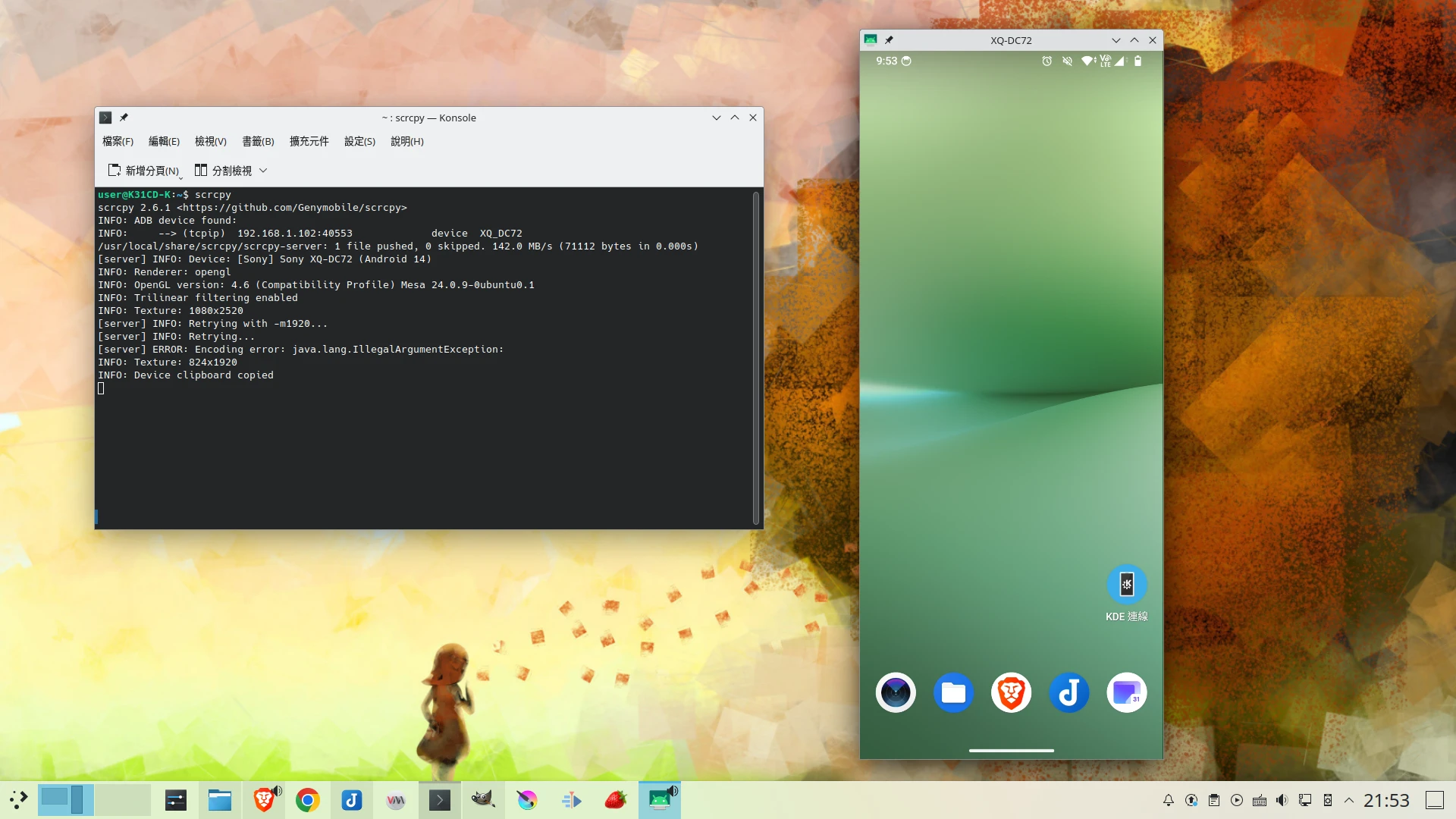Show hidden system tray icons

[x=1349, y=800]
